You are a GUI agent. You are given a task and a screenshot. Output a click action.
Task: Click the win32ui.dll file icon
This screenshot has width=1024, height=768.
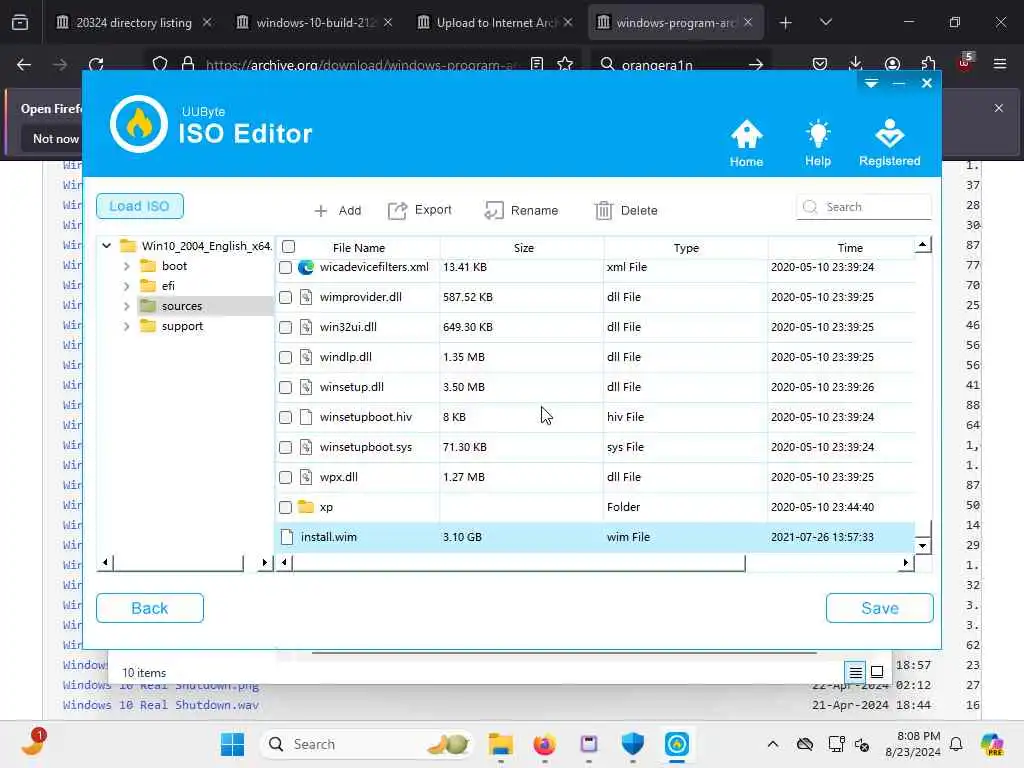coord(306,327)
